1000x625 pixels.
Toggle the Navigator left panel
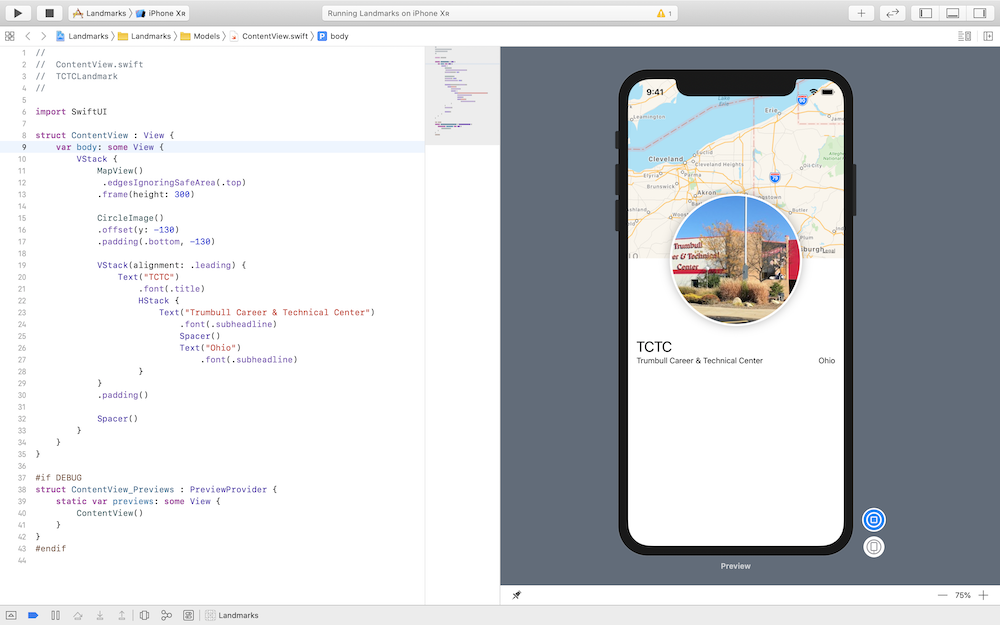coord(925,13)
